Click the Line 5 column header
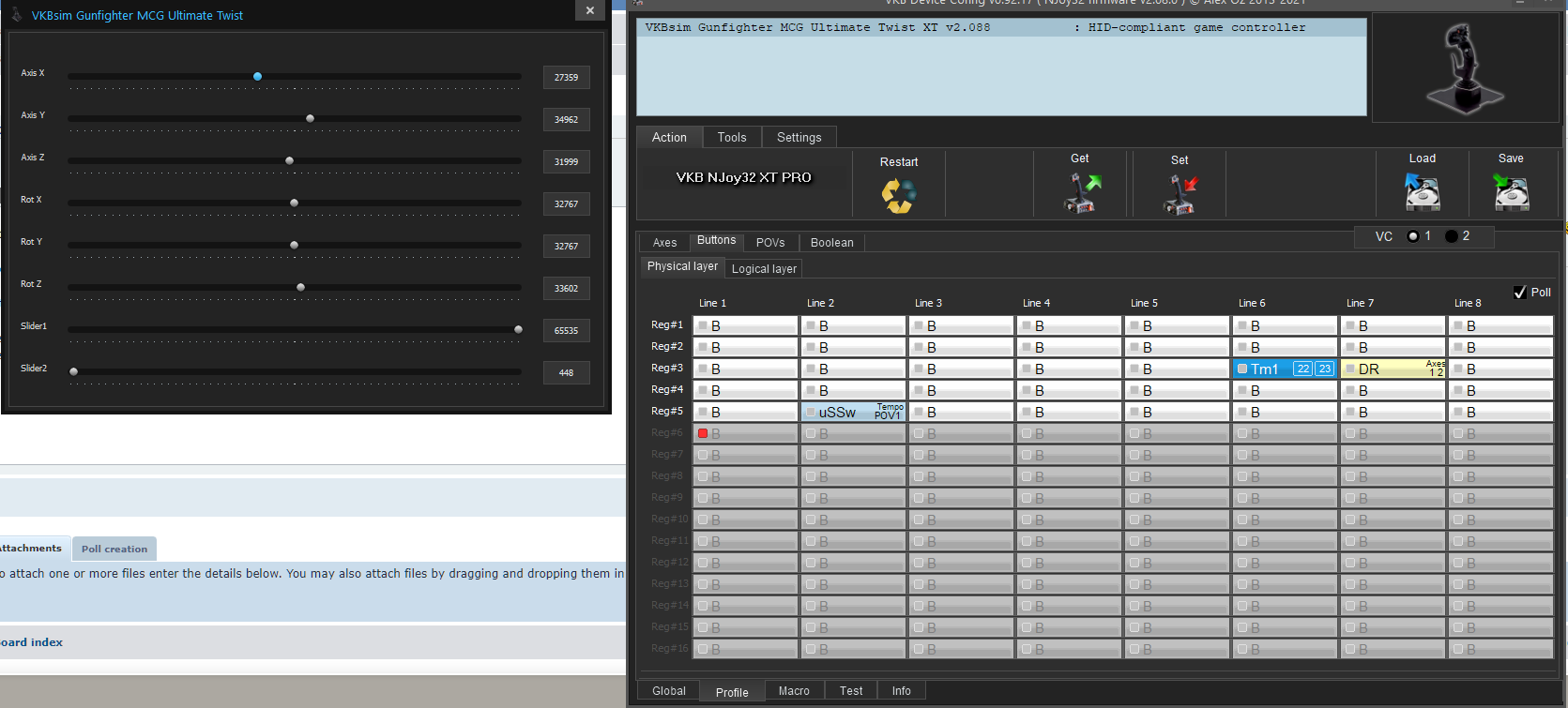 pyautogui.click(x=1144, y=303)
